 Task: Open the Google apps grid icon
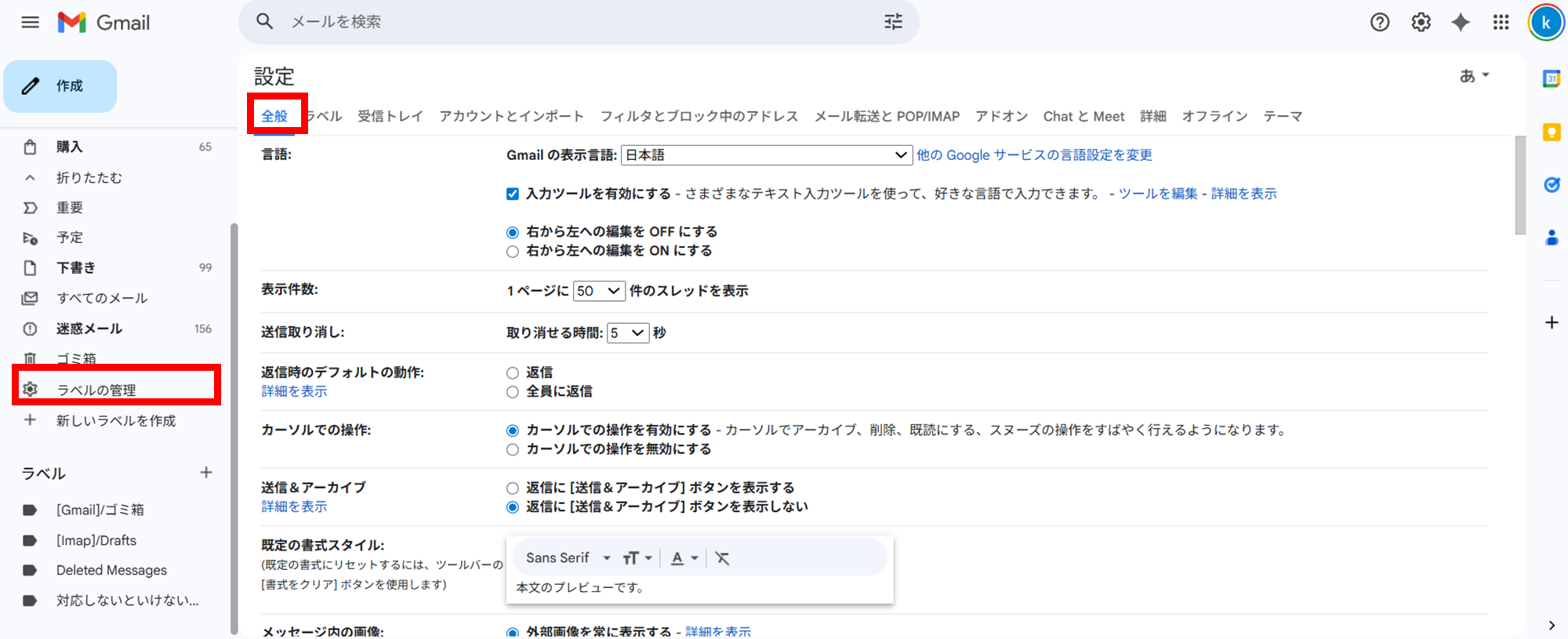pos(1501,22)
